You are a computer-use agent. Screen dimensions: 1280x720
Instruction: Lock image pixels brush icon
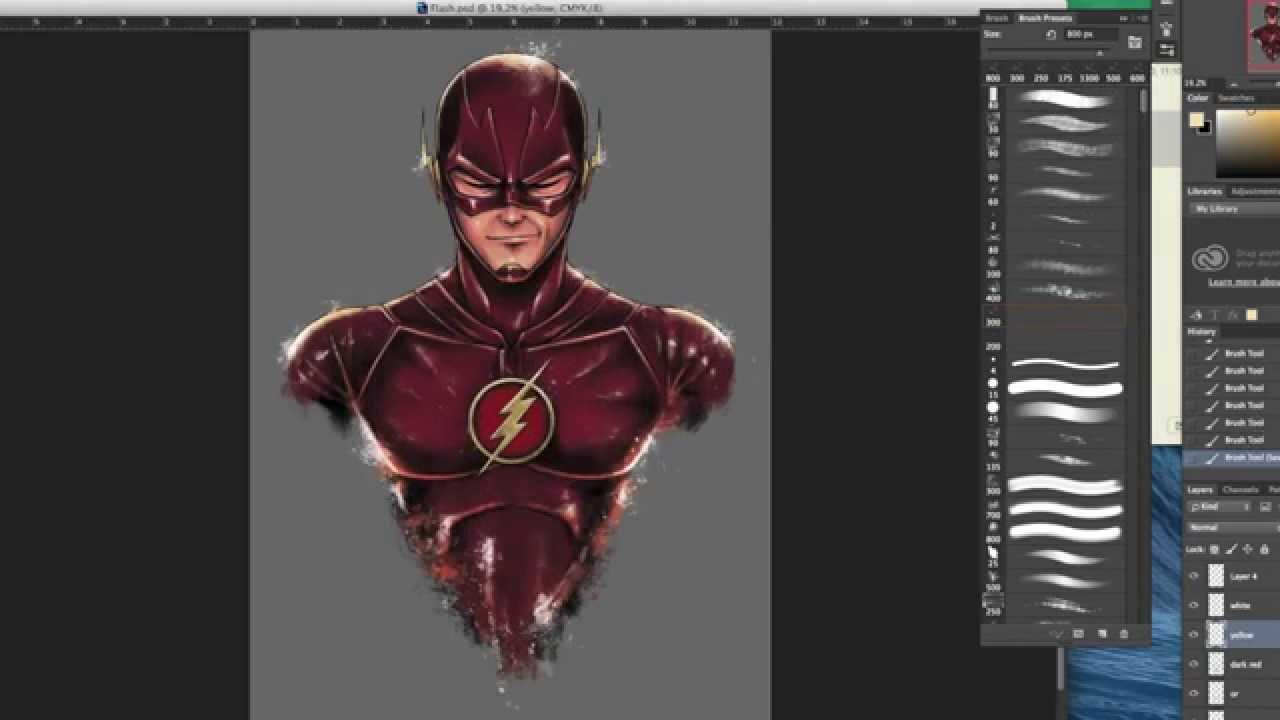(x=1231, y=549)
